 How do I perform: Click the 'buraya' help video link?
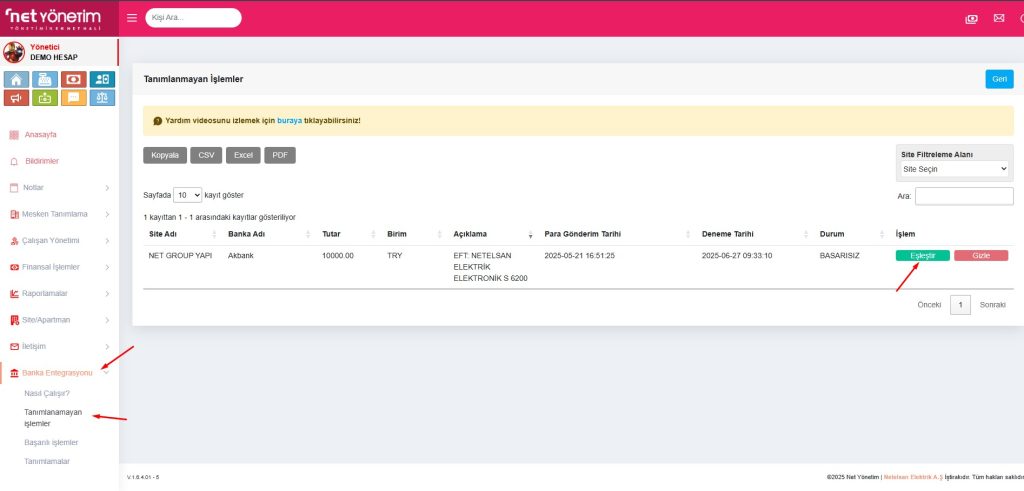289,120
